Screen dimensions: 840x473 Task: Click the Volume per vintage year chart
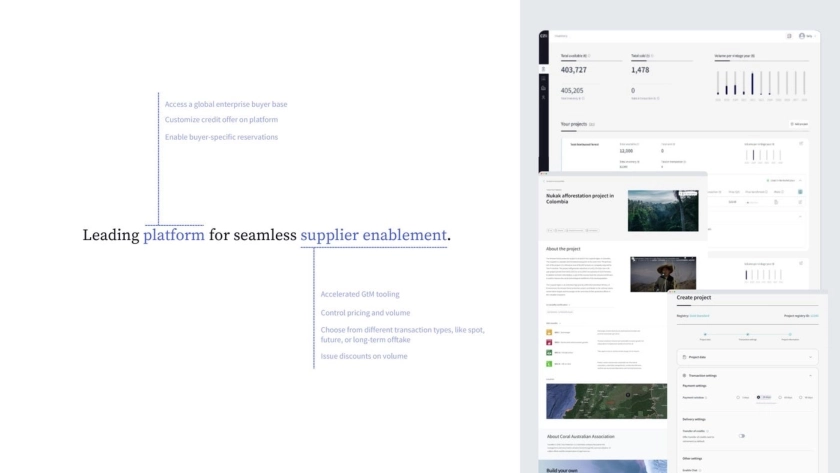click(761, 82)
